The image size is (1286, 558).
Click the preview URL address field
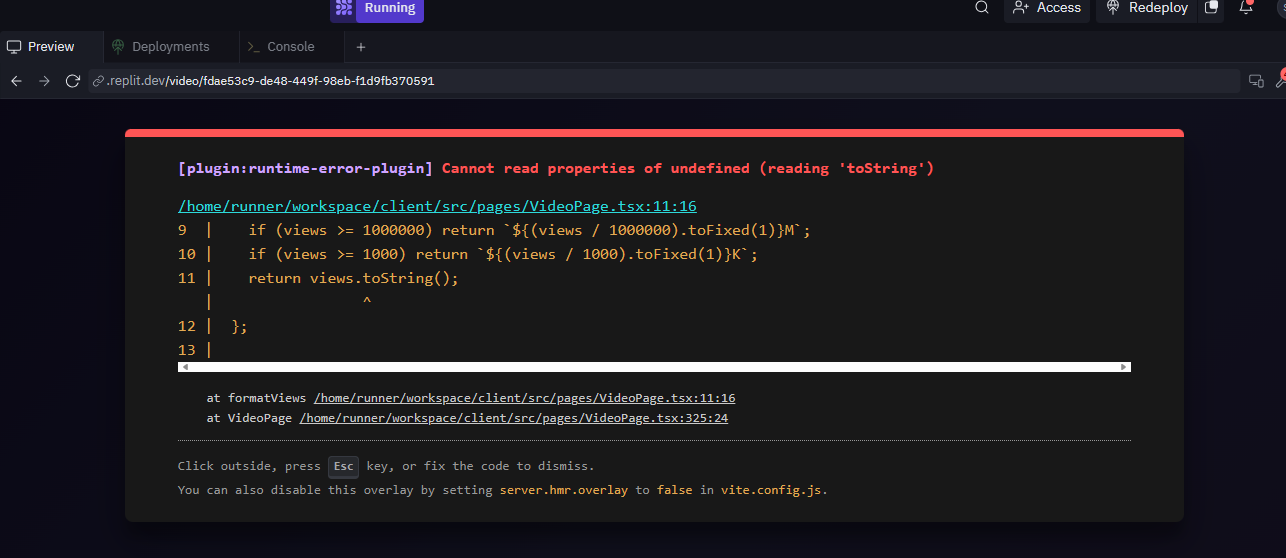(x=663, y=81)
